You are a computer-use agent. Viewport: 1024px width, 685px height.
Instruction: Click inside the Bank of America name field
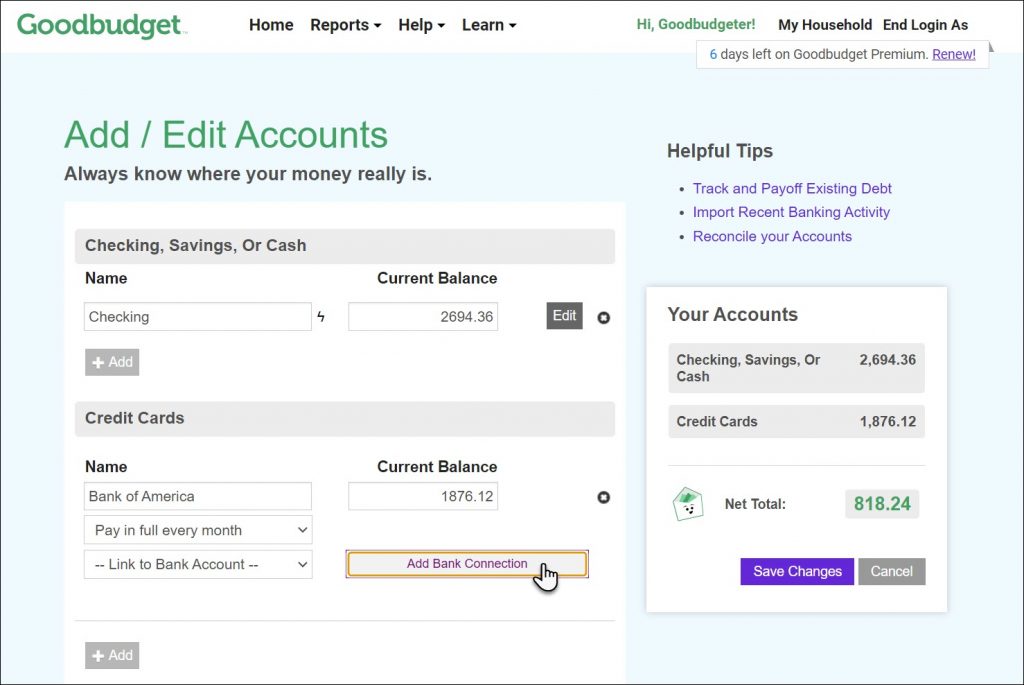click(197, 496)
